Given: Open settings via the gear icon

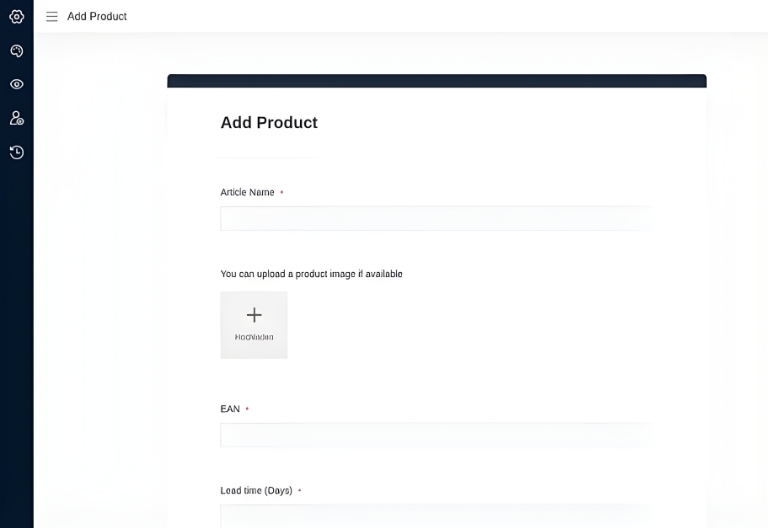Looking at the screenshot, I should (x=16, y=16).
